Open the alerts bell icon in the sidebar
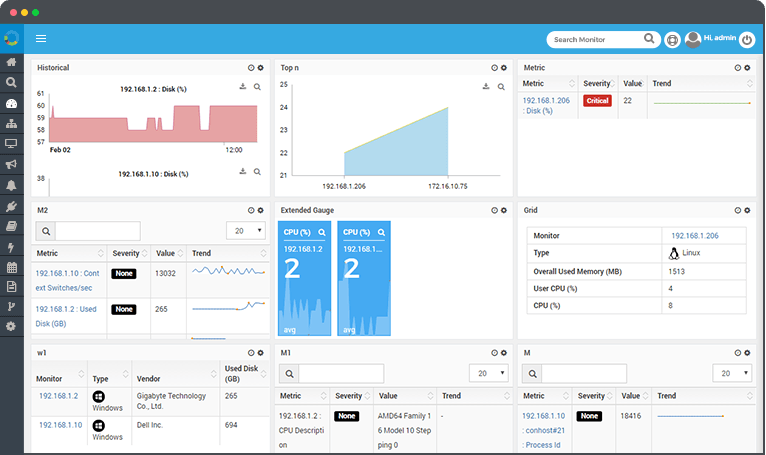Screen dimensions: 766x455 pyautogui.click(x=11, y=185)
